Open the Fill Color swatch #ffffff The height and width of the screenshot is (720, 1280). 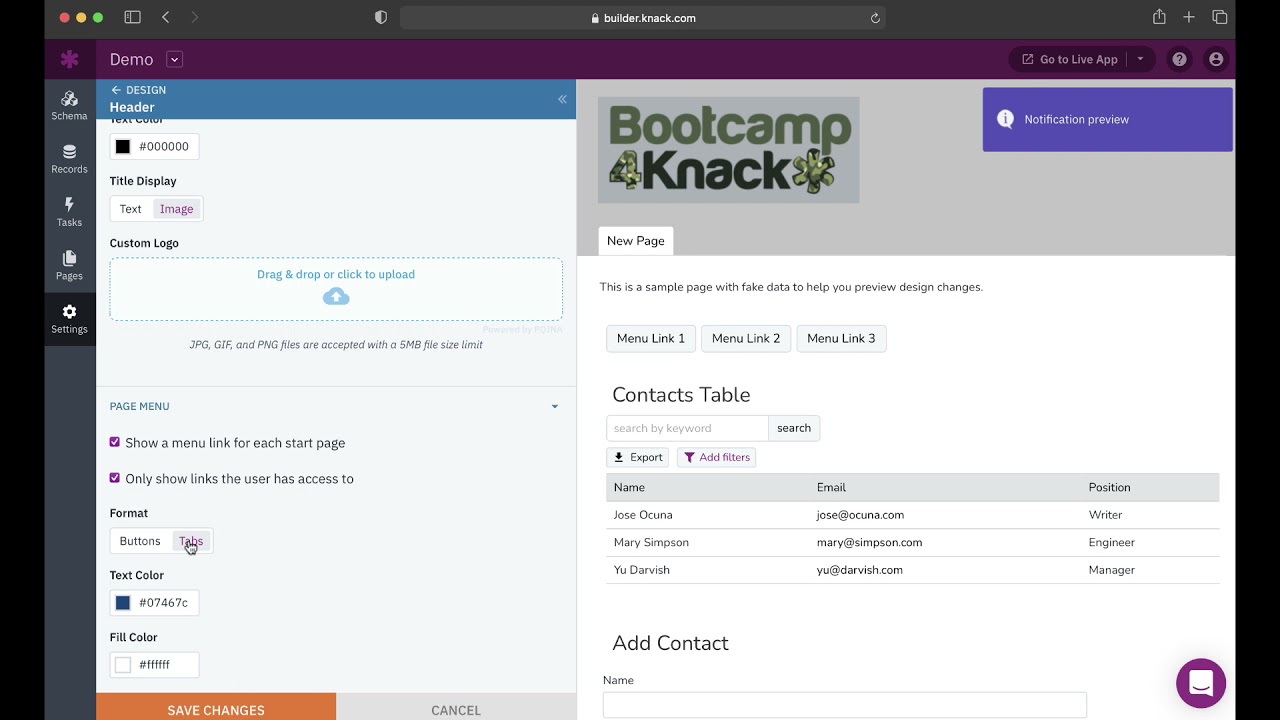123,664
